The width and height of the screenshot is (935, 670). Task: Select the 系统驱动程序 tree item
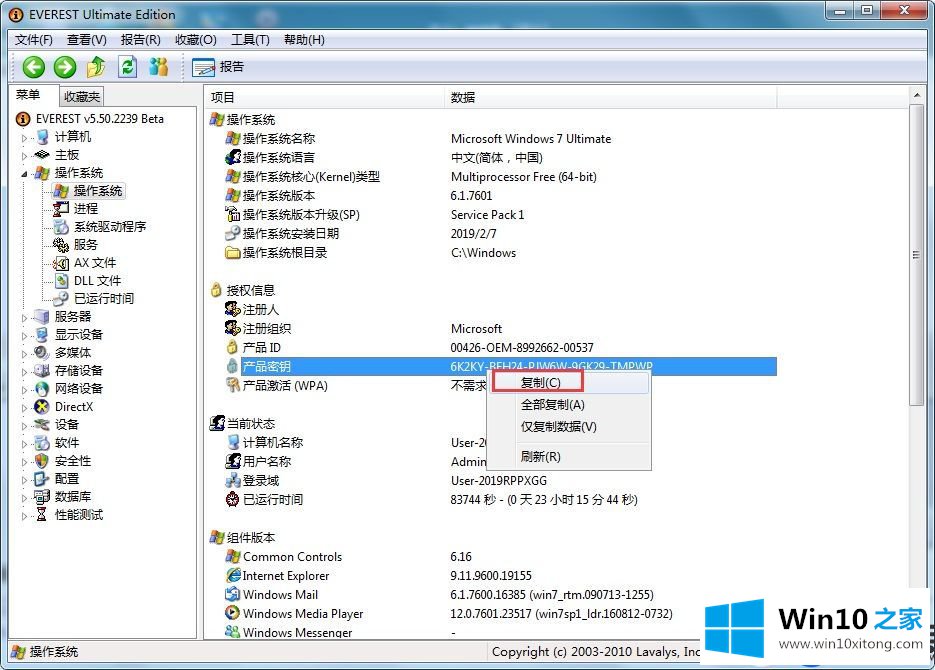pos(110,227)
